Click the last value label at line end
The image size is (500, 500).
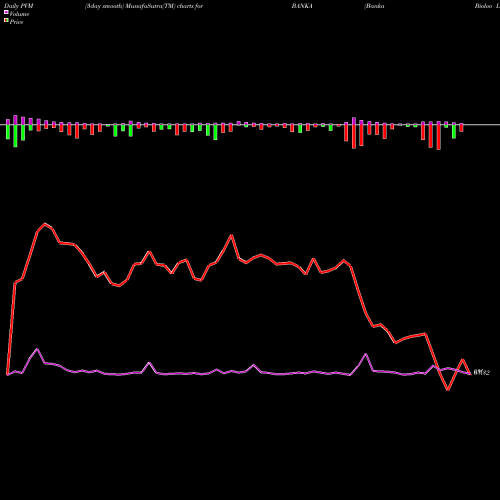[x=482, y=373]
